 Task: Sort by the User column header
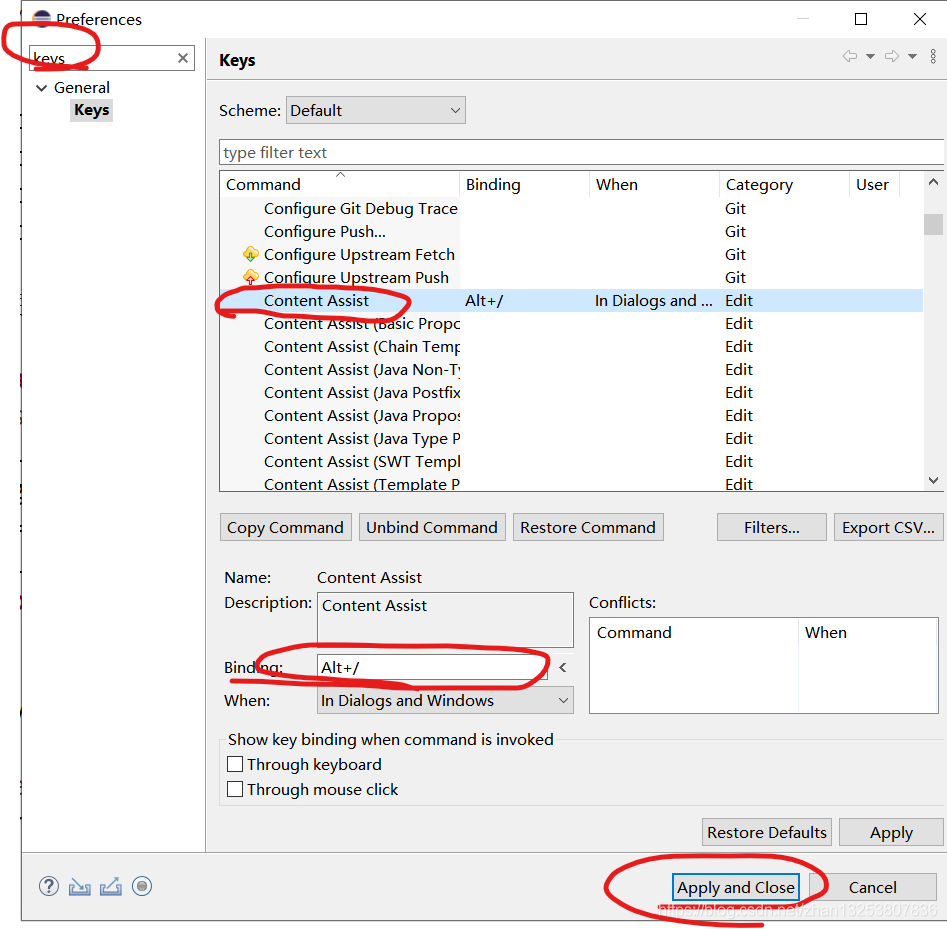pyautogui.click(x=875, y=184)
